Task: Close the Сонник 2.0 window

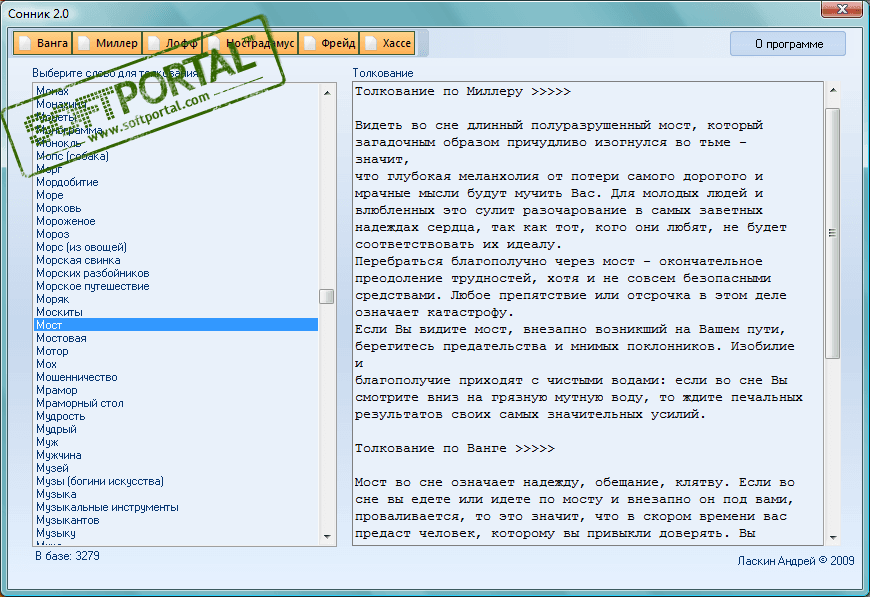Action: 841,9
